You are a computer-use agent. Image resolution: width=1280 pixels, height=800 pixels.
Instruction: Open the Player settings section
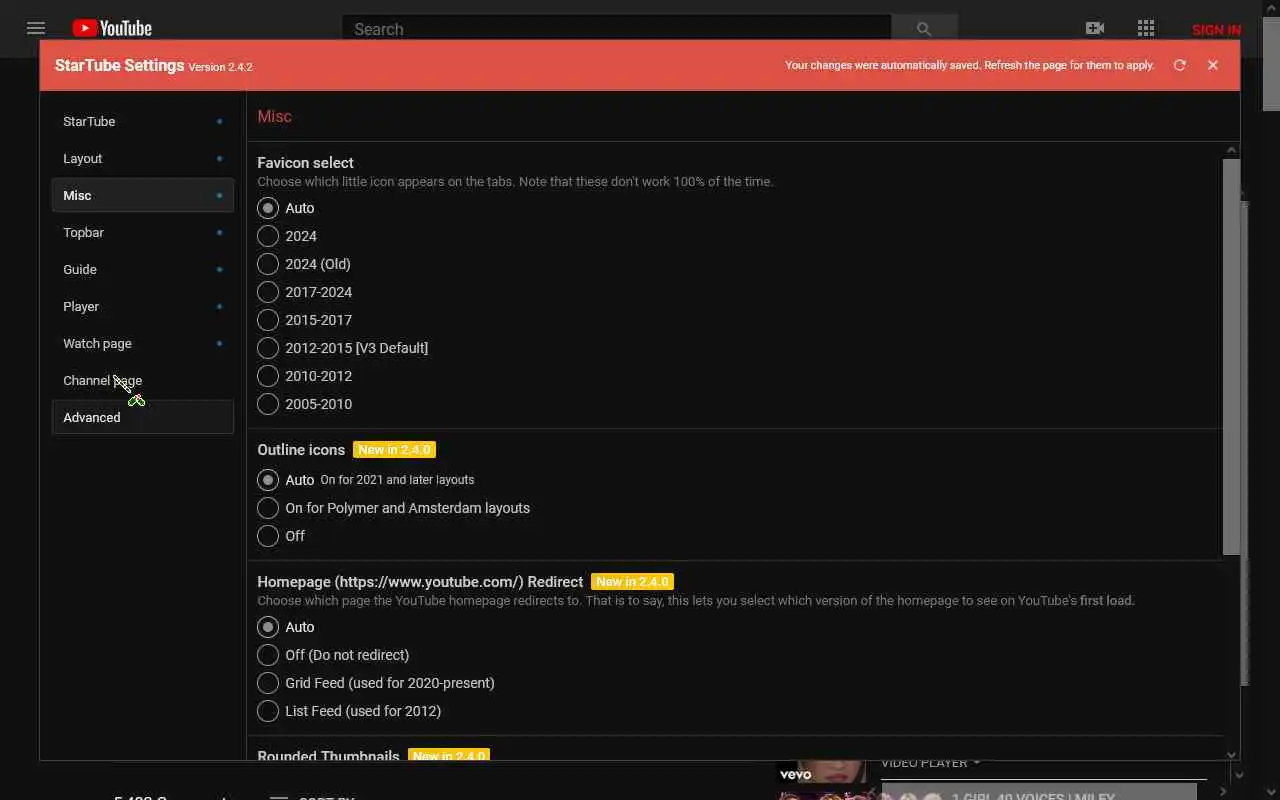point(142,306)
